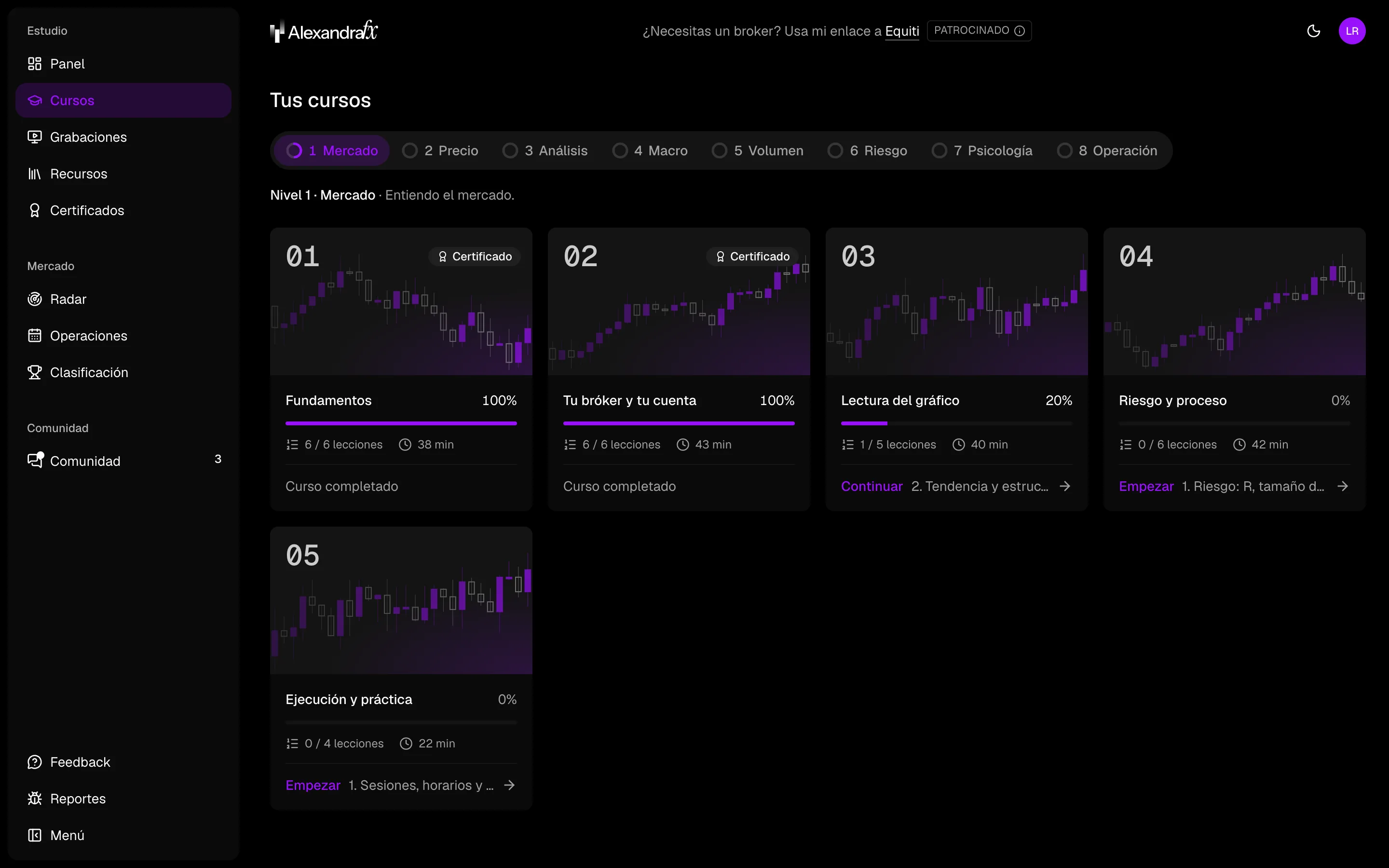This screenshot has width=1389, height=868.
Task: Click the Cursos graduation cap icon
Action: tap(34, 100)
